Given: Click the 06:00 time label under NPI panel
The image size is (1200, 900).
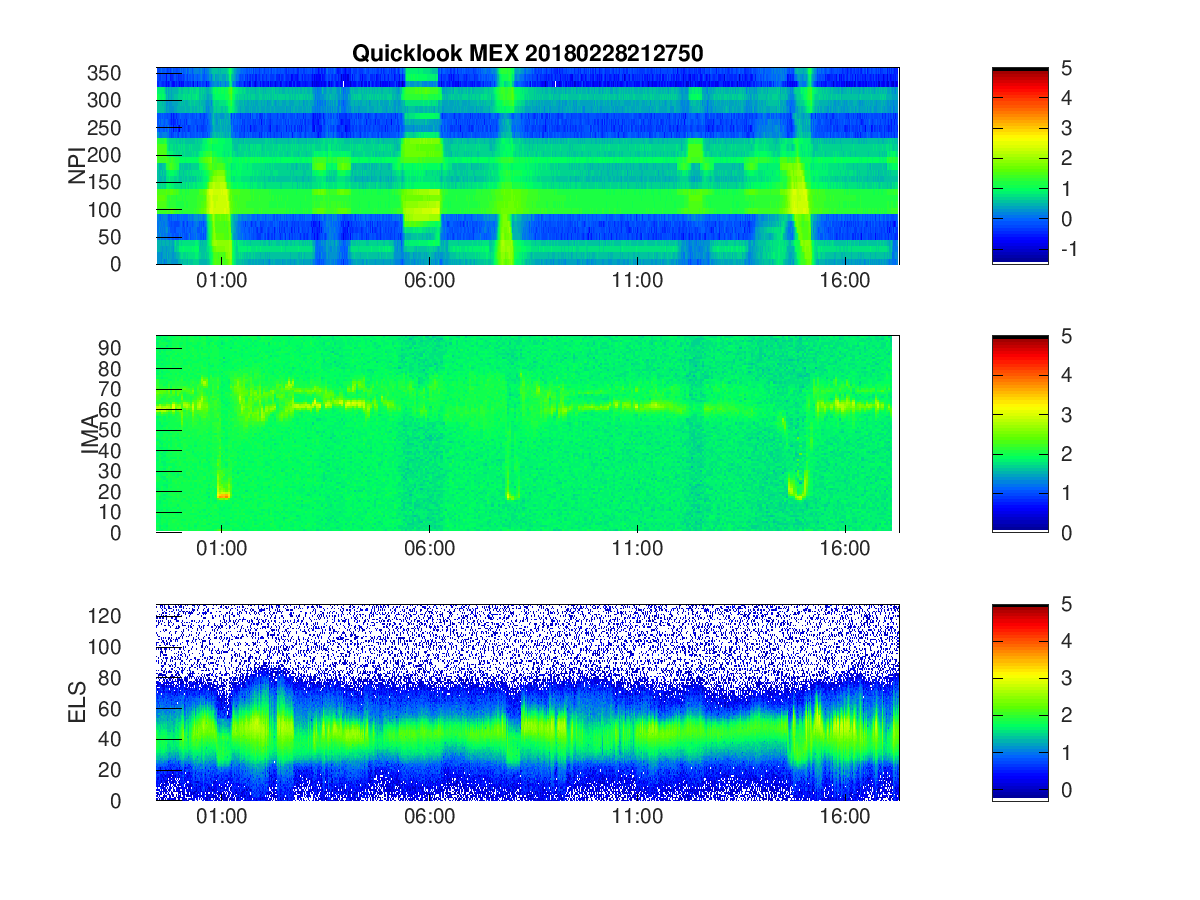Looking at the screenshot, I should 430,281.
